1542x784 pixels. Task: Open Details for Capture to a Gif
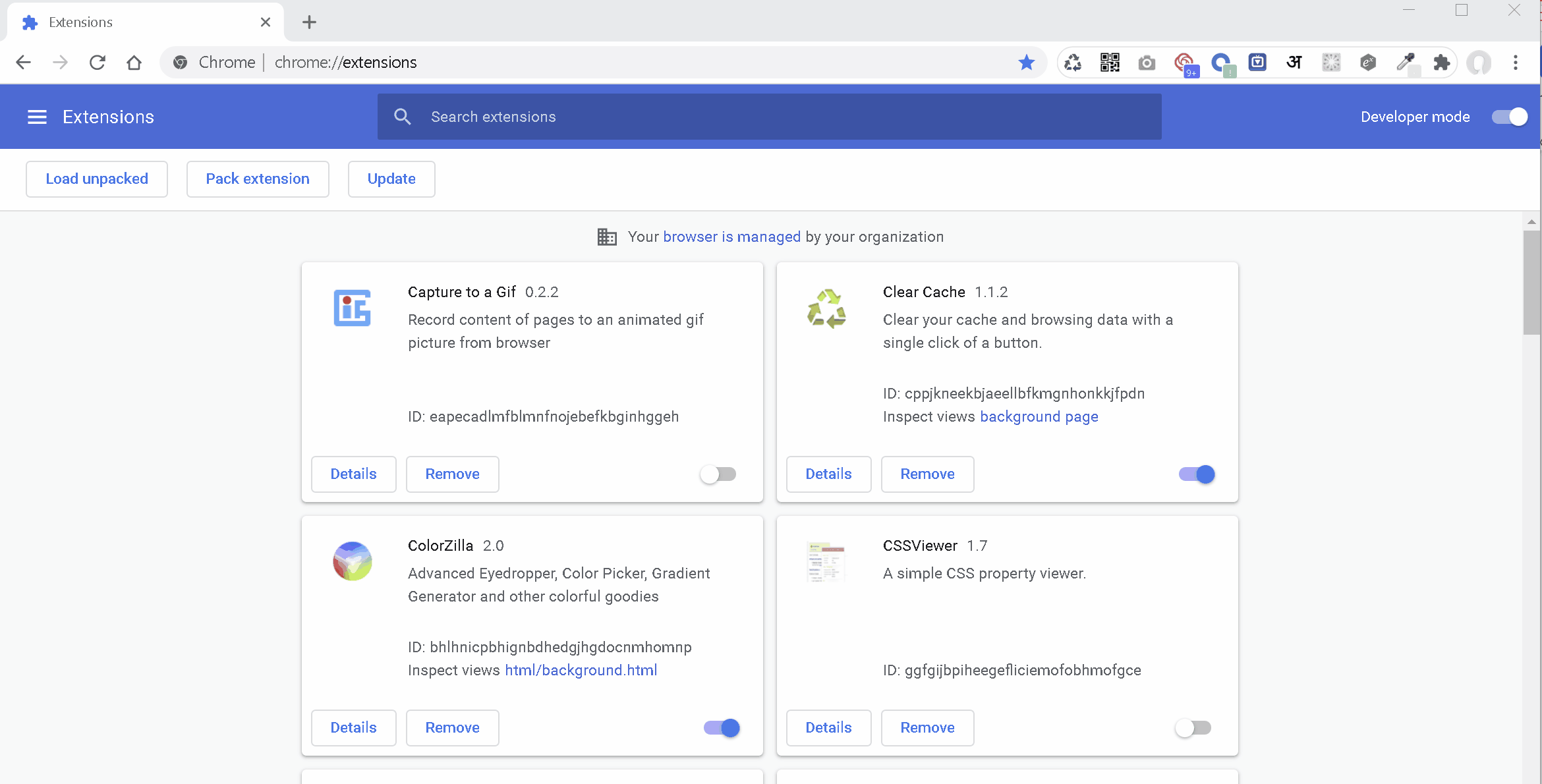tap(354, 474)
